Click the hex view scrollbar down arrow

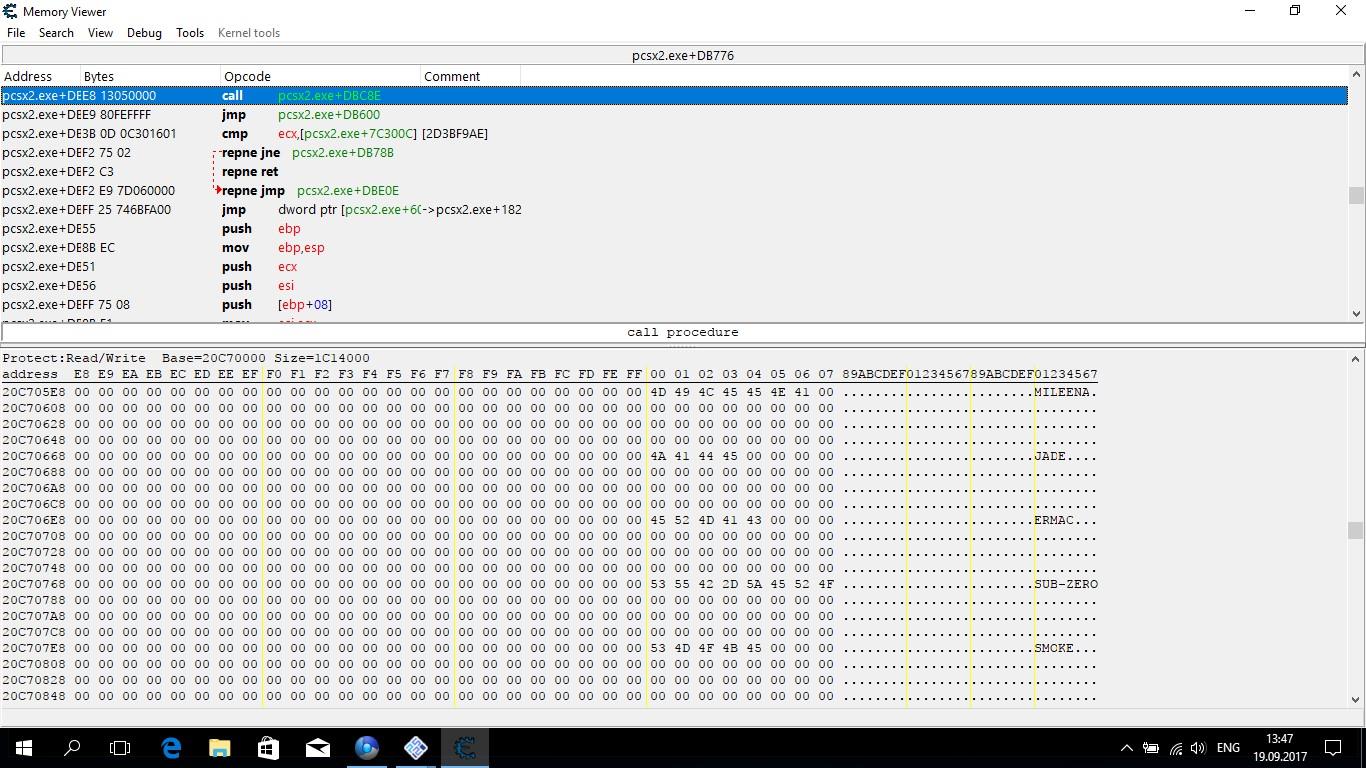pyautogui.click(x=1357, y=700)
